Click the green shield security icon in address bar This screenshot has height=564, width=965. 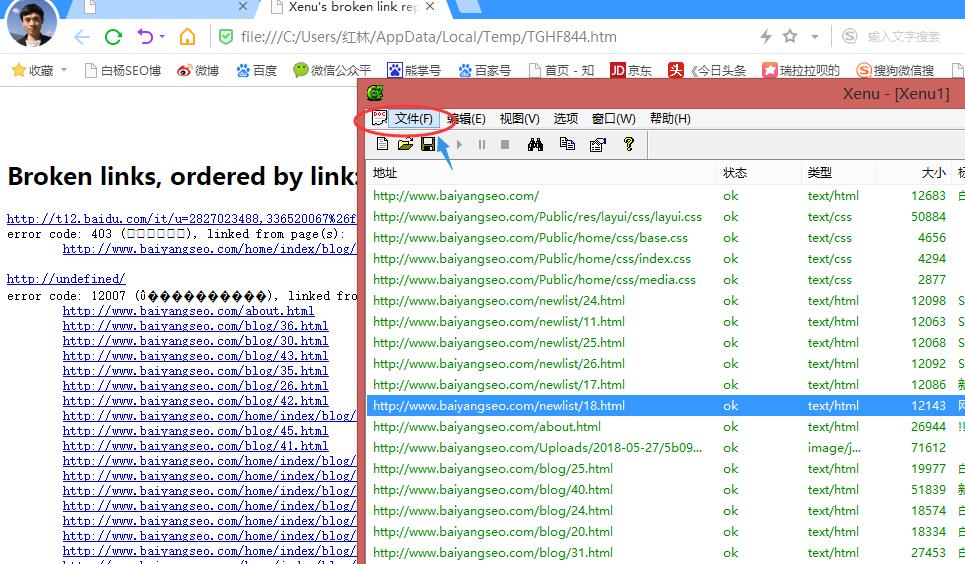tap(226, 37)
